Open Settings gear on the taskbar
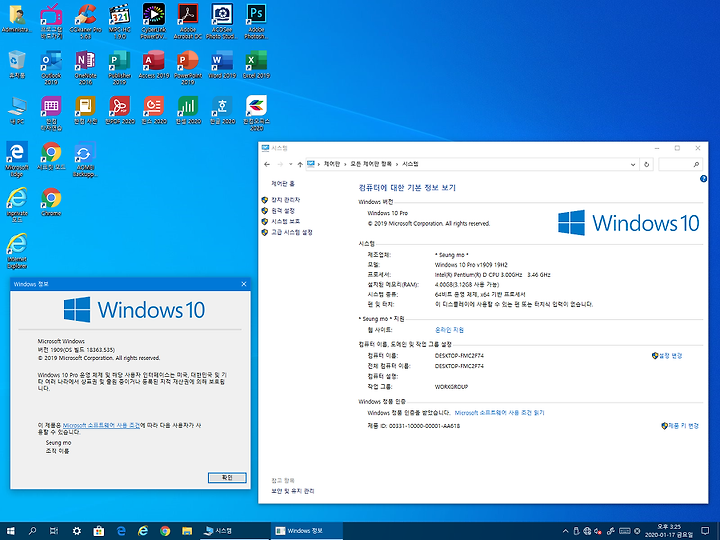Viewport: 720px width, 540px height. click(76, 531)
